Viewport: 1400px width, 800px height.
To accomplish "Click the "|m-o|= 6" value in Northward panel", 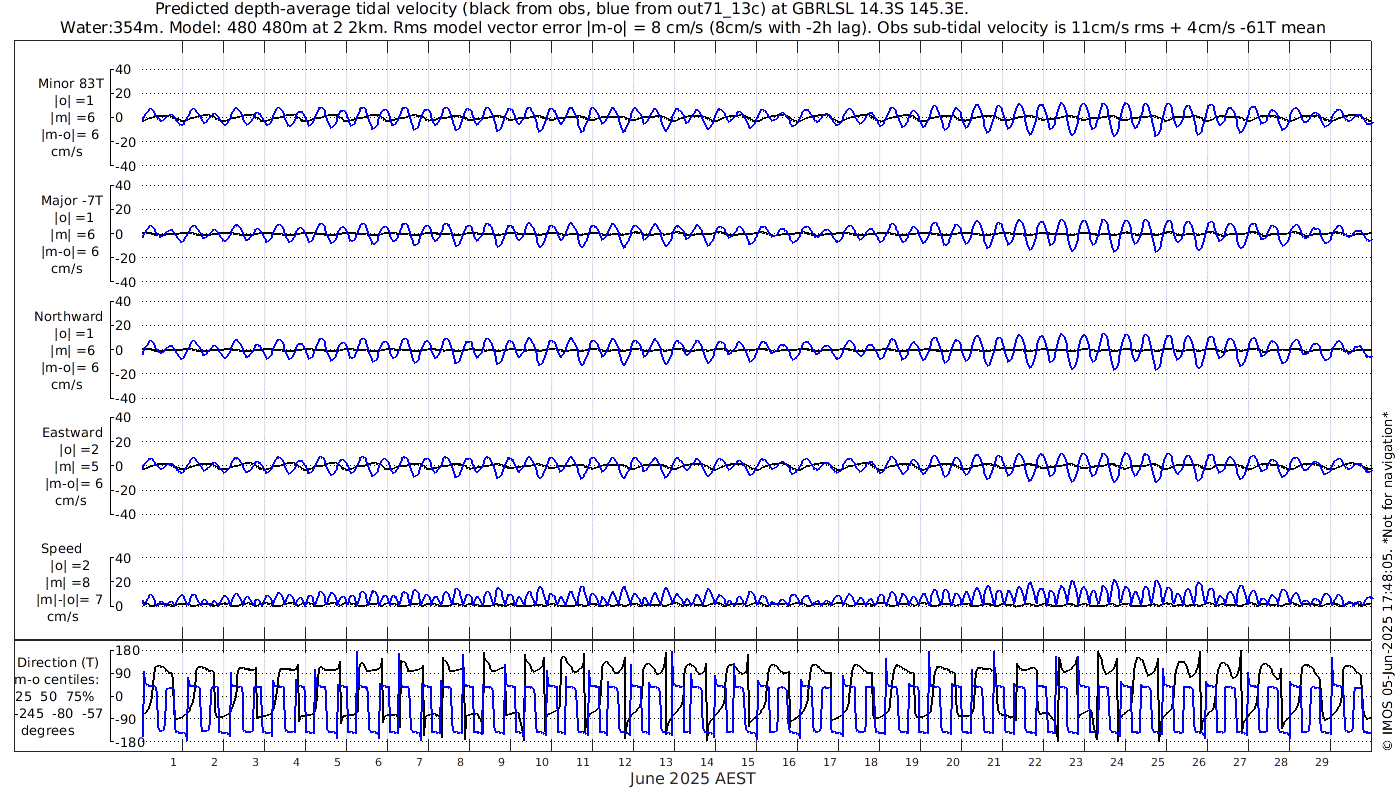I will (70, 367).
